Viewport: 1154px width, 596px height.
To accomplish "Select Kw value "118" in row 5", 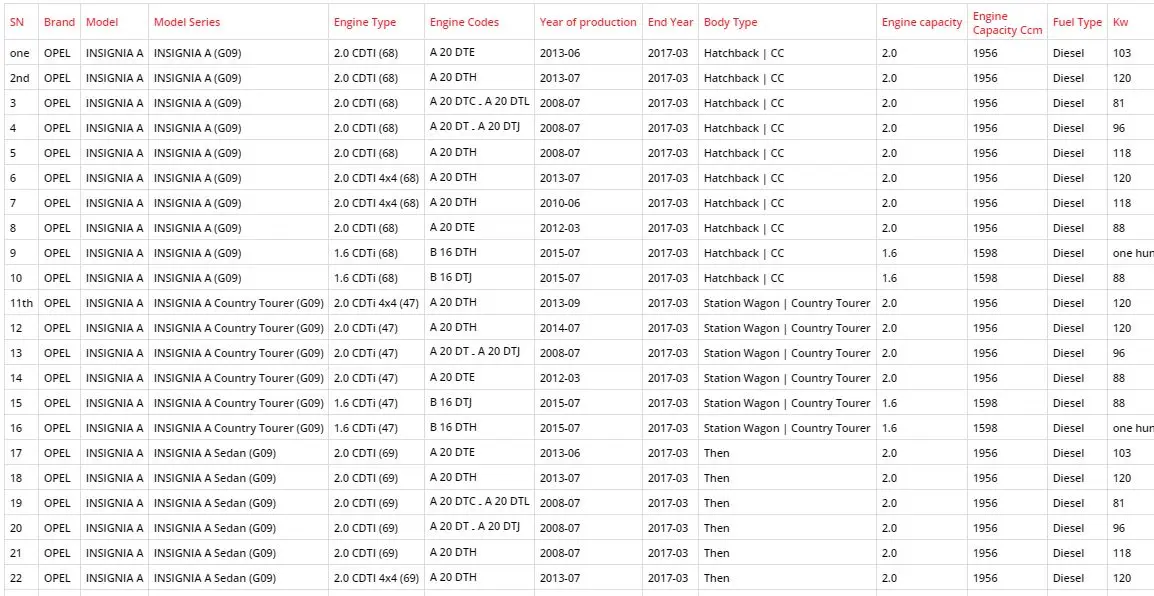I will [x=1122, y=153].
